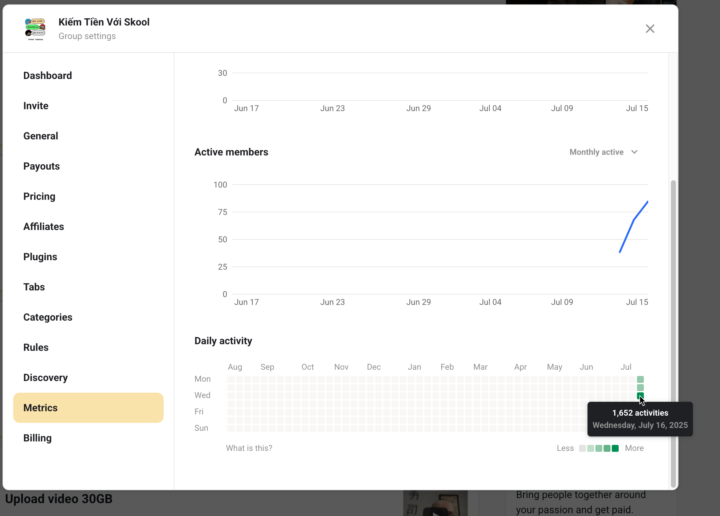Viewport: 720px width, 516px height.
Task: Open the Plugins section
Action: pos(41,257)
